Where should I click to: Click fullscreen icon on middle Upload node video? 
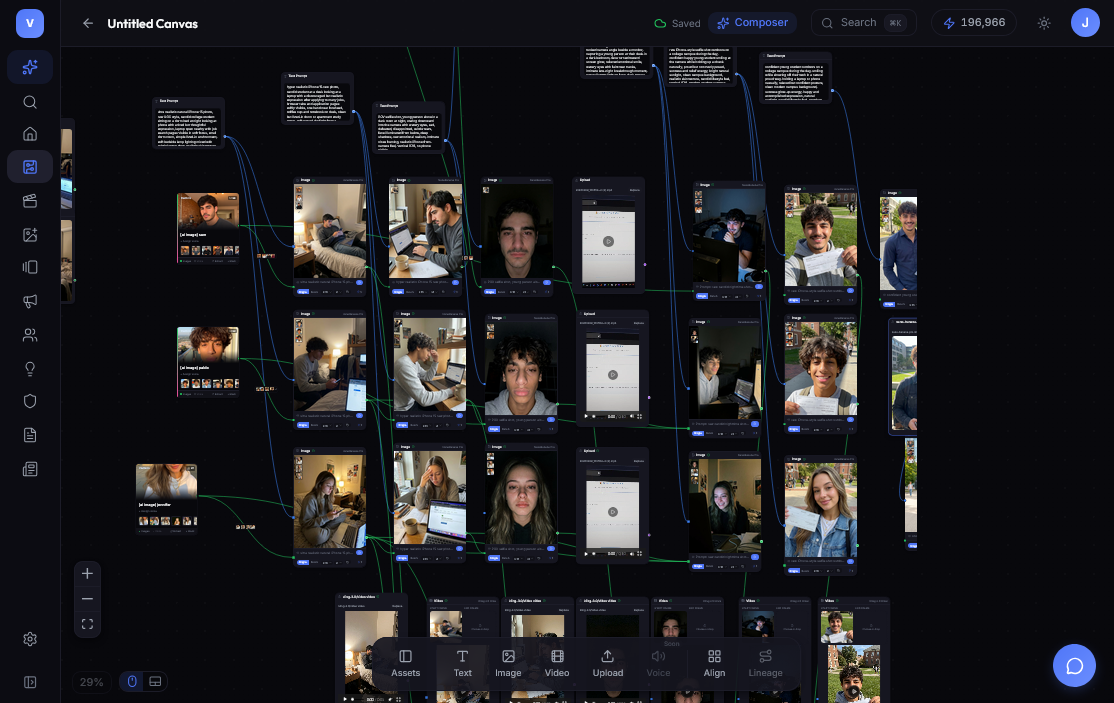(639, 416)
